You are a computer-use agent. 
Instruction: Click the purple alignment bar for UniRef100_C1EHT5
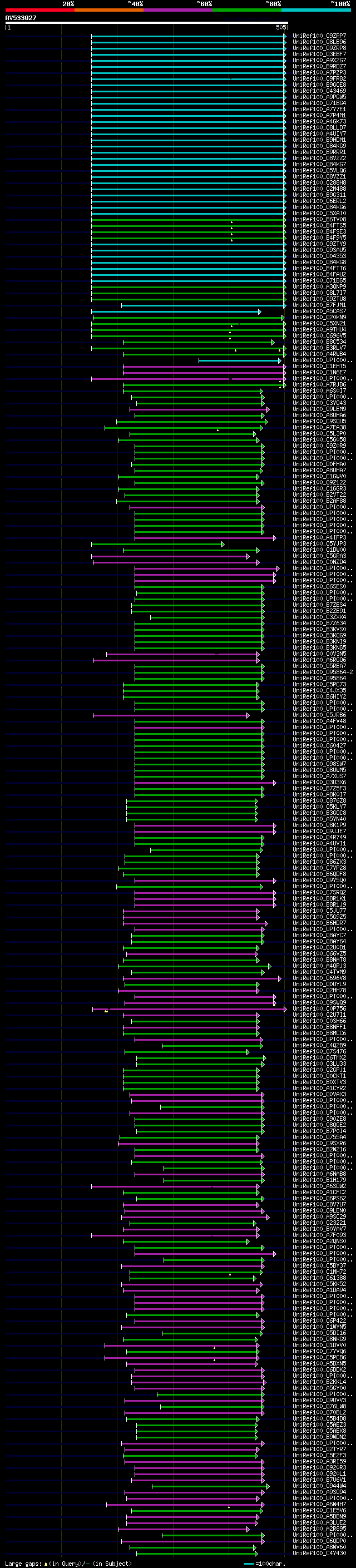(205, 367)
